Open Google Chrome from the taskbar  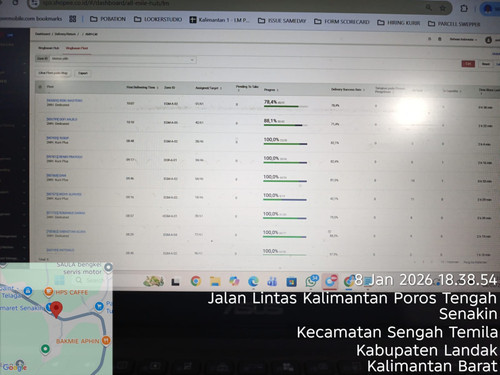[x=196, y=281]
